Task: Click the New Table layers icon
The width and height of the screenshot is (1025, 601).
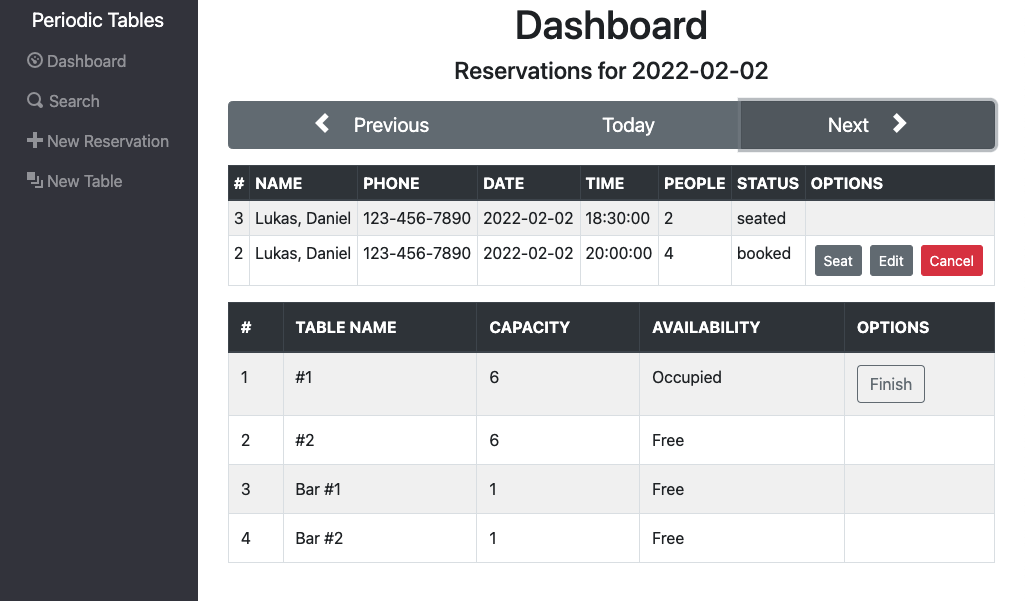Action: (35, 180)
